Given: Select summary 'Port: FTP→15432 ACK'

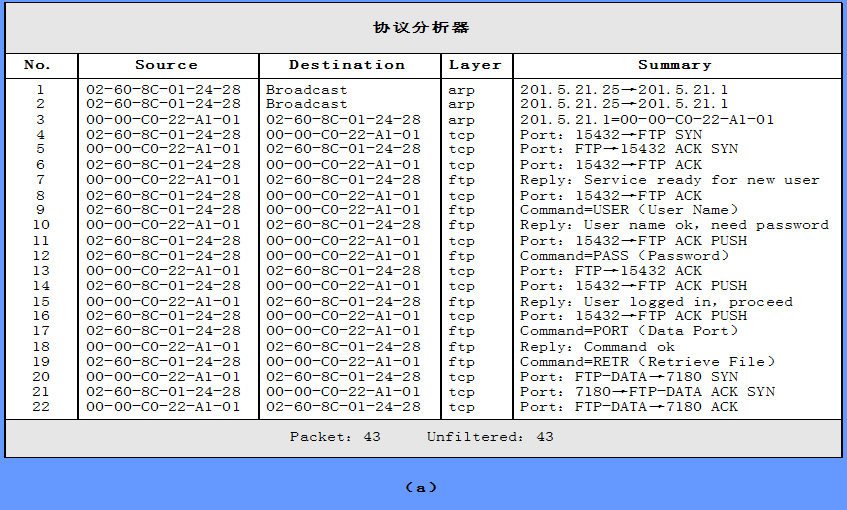Looking at the screenshot, I should (x=611, y=271).
